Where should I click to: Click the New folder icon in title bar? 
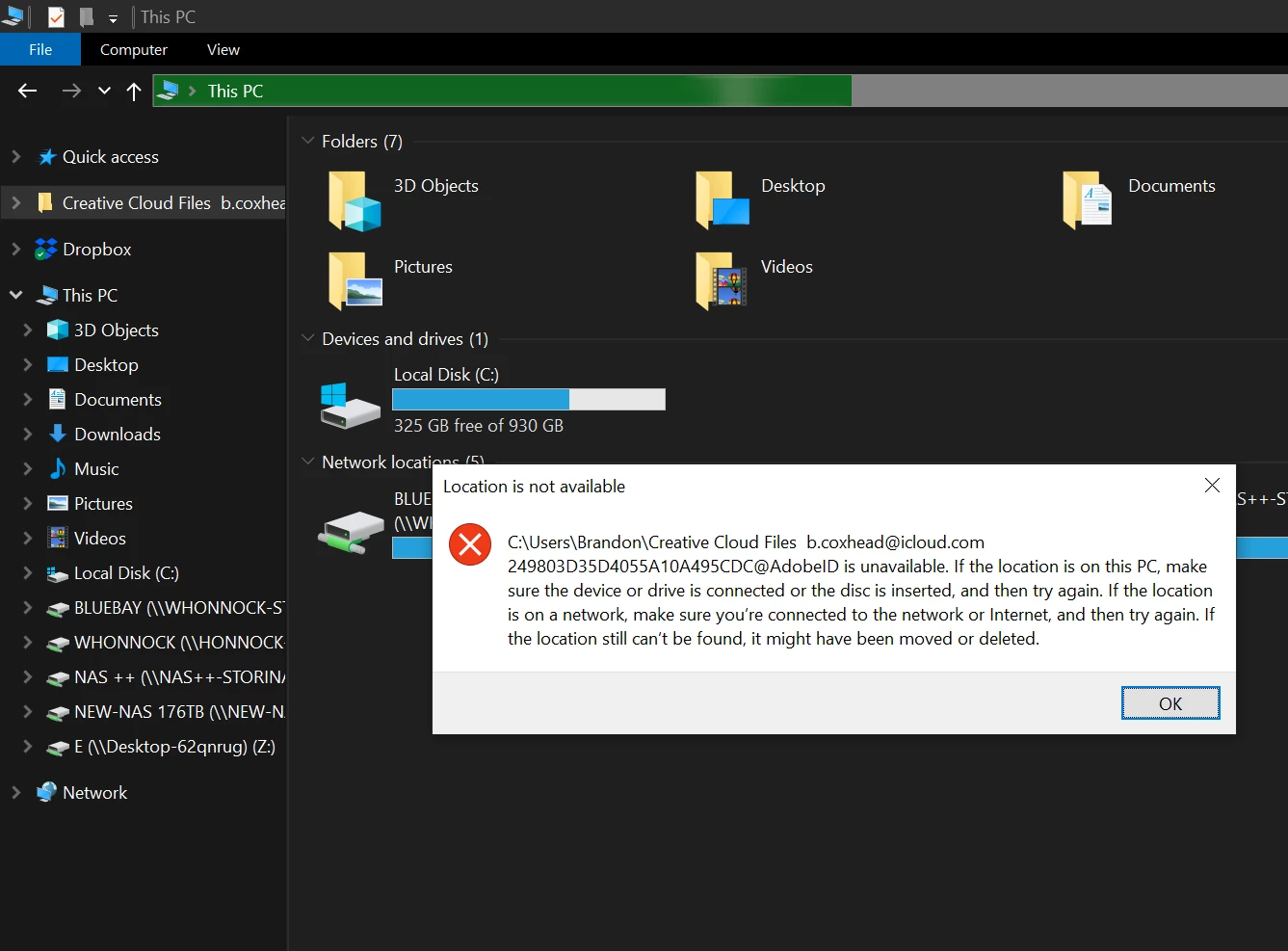click(x=87, y=16)
